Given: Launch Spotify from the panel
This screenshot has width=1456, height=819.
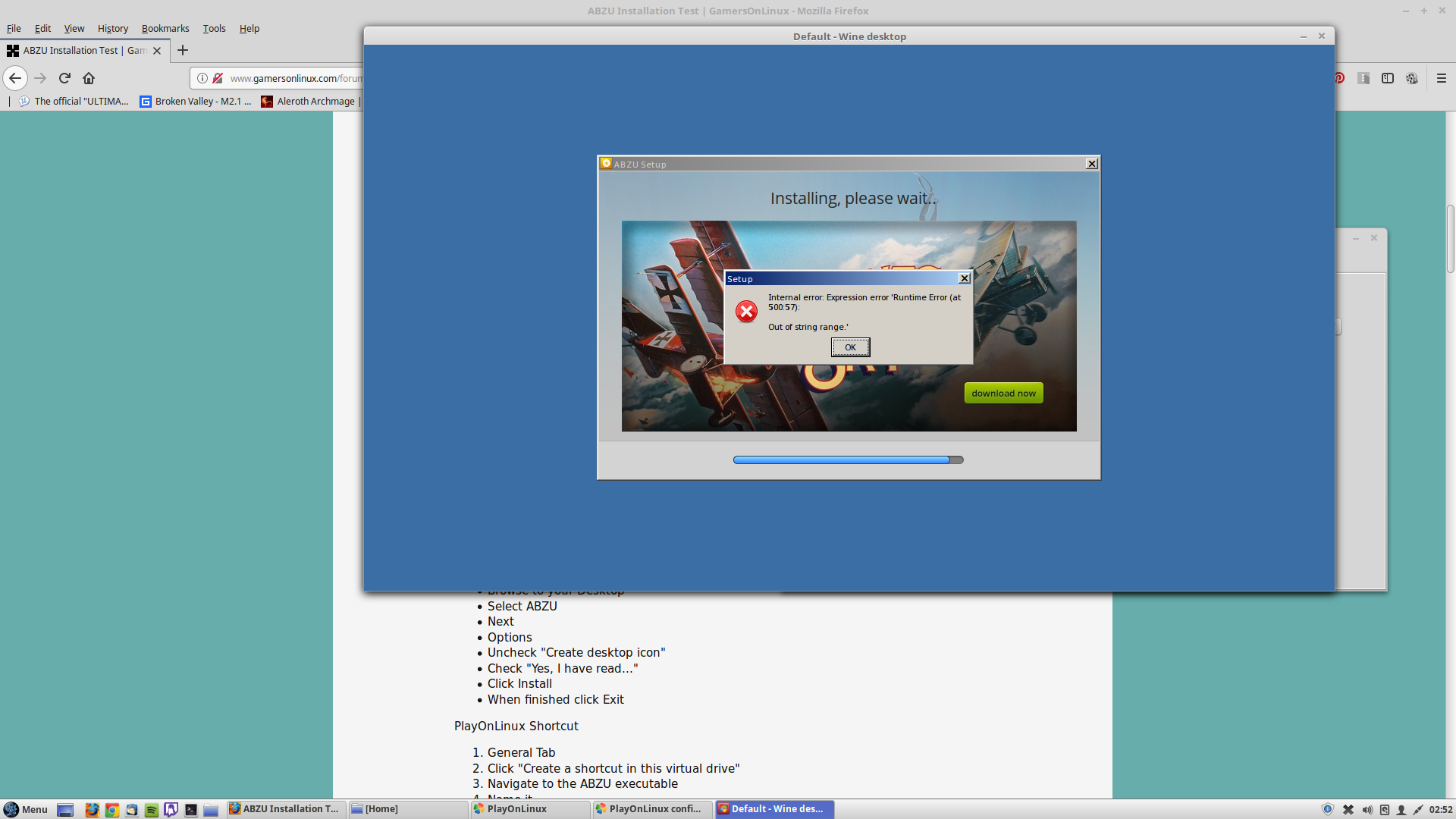Looking at the screenshot, I should 152,809.
